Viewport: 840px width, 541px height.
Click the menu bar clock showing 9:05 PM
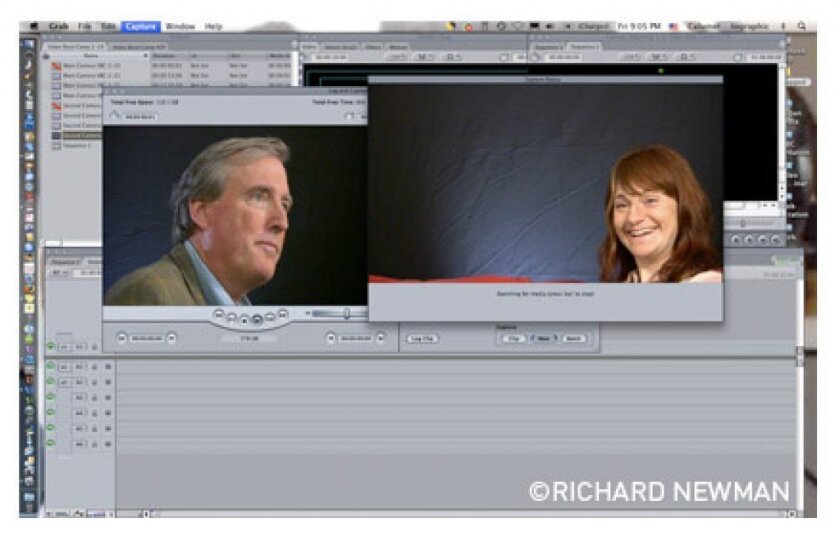(x=639, y=26)
